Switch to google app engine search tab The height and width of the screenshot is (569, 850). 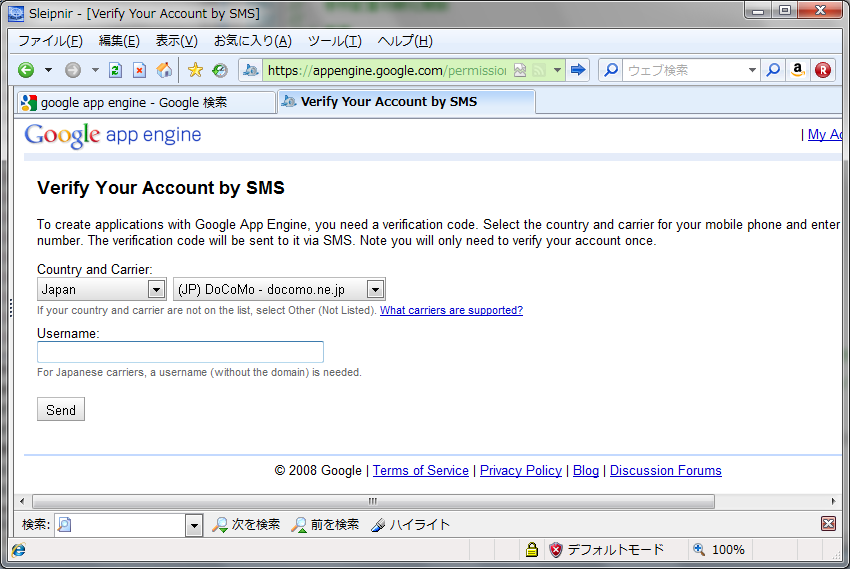(x=146, y=102)
